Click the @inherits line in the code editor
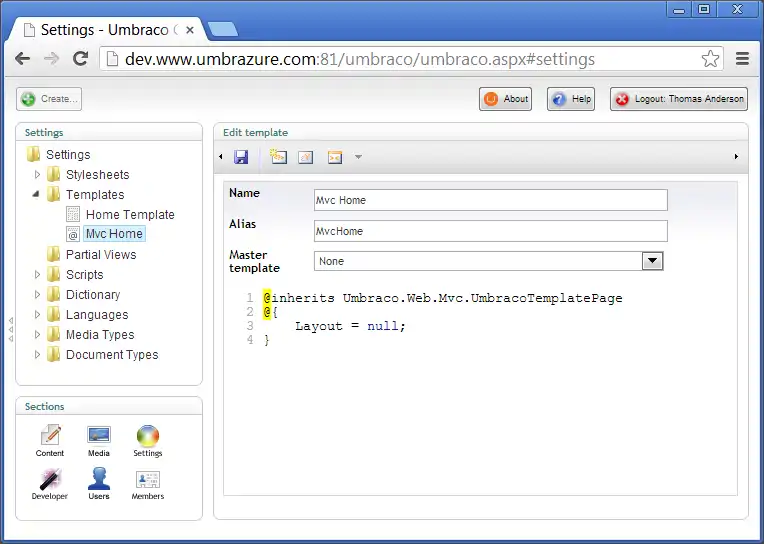 (442, 298)
